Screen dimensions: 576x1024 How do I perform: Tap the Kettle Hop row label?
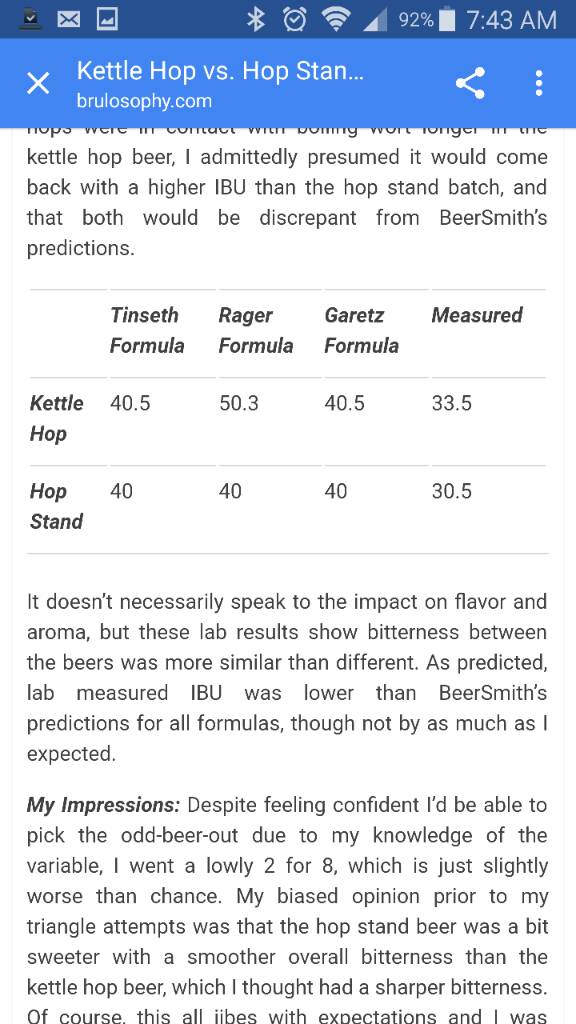point(56,419)
